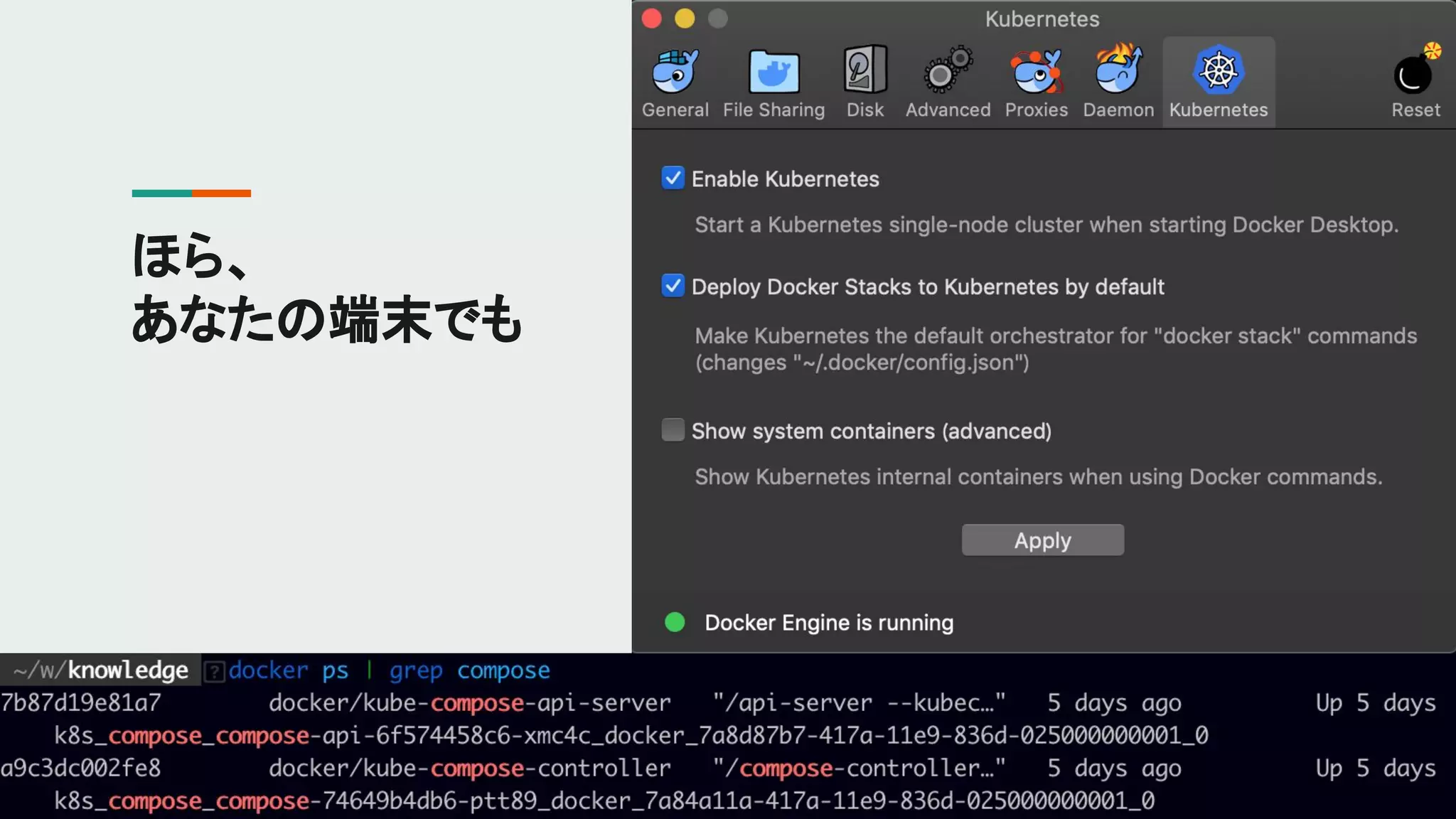Click the Kubernetes window title text
Screen dimensions: 1456x819
point(1042,19)
